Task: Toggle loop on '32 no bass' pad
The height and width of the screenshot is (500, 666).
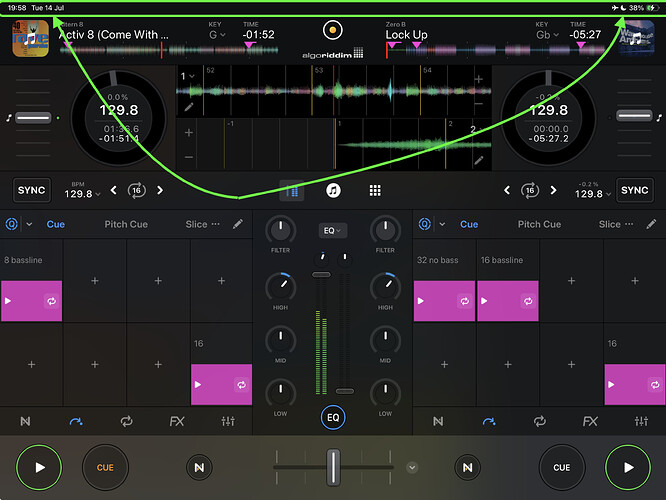Action: tap(465, 301)
